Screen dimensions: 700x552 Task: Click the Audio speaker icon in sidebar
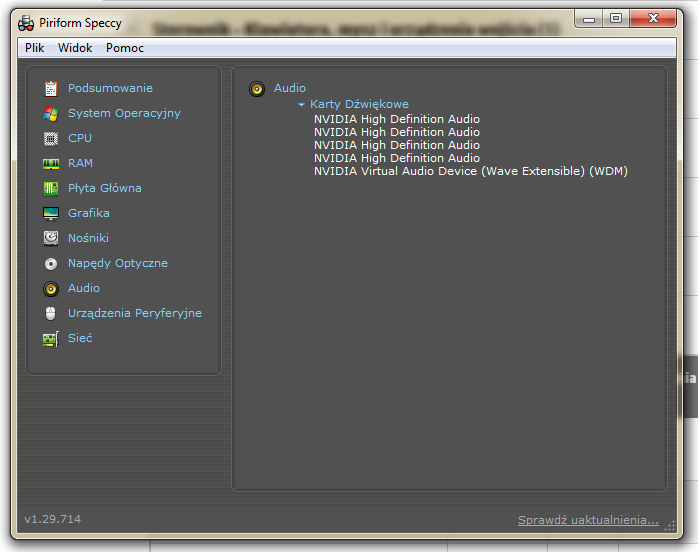point(51,289)
